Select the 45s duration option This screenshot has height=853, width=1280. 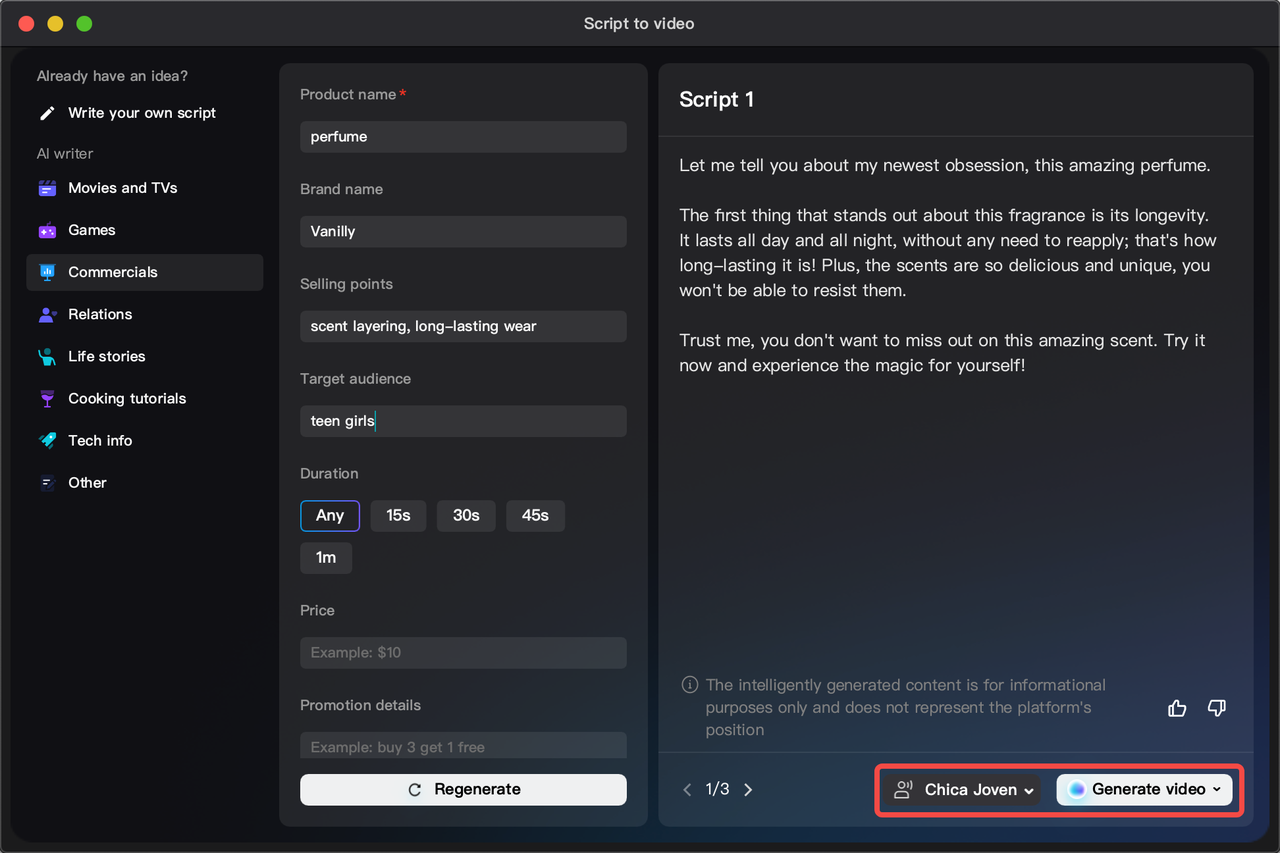click(x=535, y=515)
